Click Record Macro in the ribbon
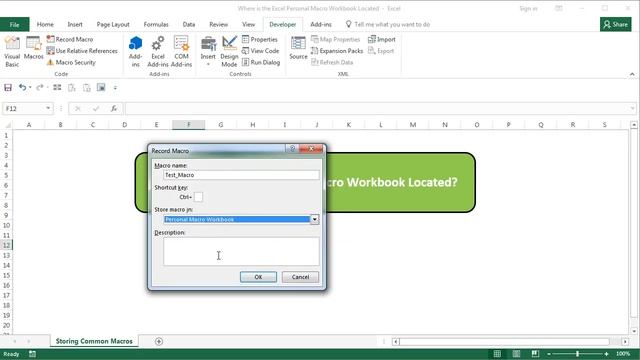 [70, 39]
